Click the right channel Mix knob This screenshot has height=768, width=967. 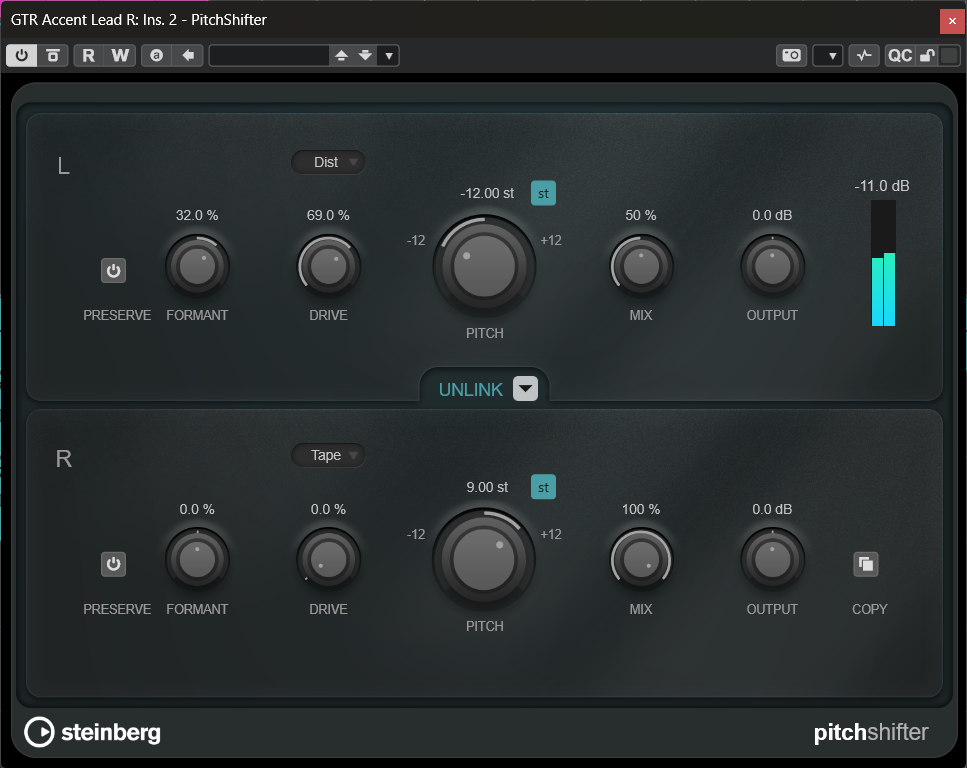[x=641, y=560]
